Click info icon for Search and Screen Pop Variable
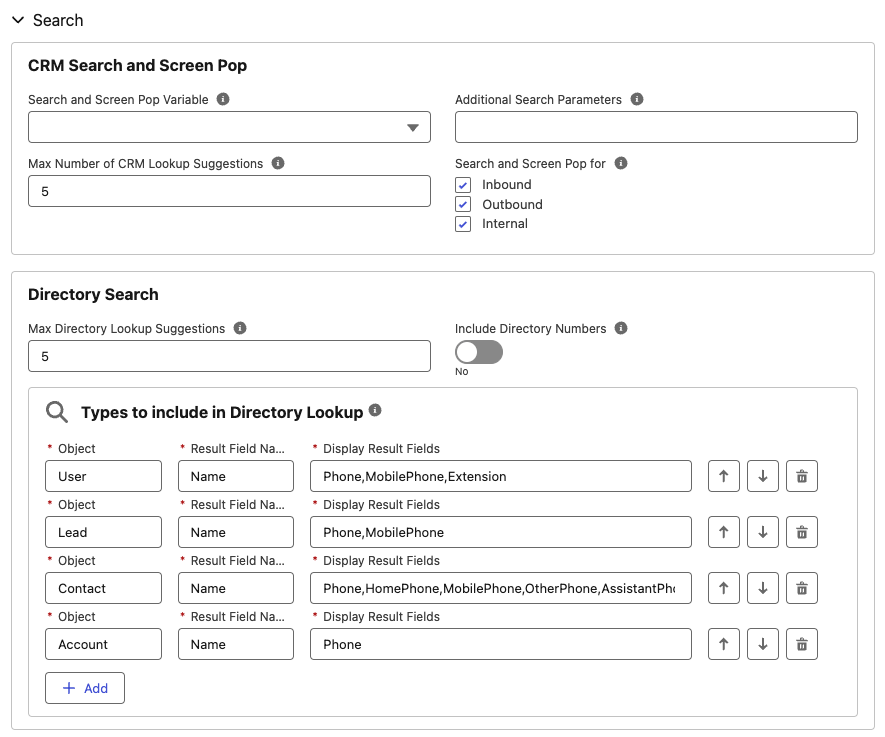The height and width of the screenshot is (737, 885). tap(223, 99)
